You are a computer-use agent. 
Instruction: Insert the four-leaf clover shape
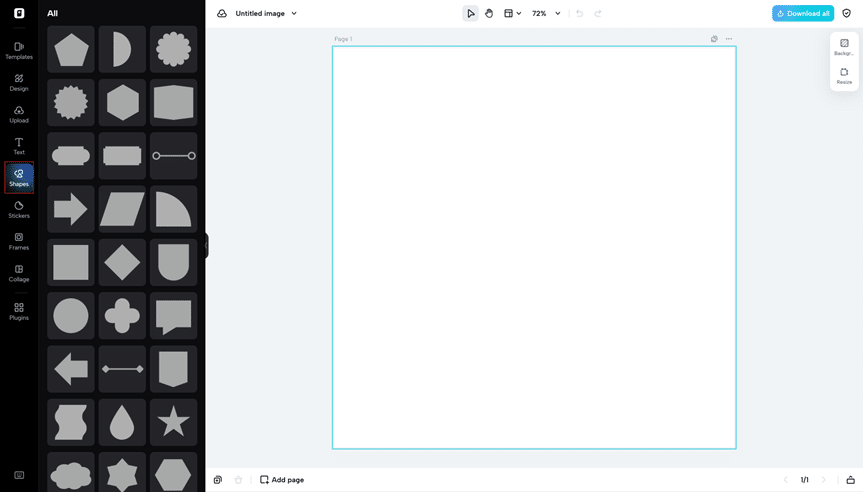122,316
